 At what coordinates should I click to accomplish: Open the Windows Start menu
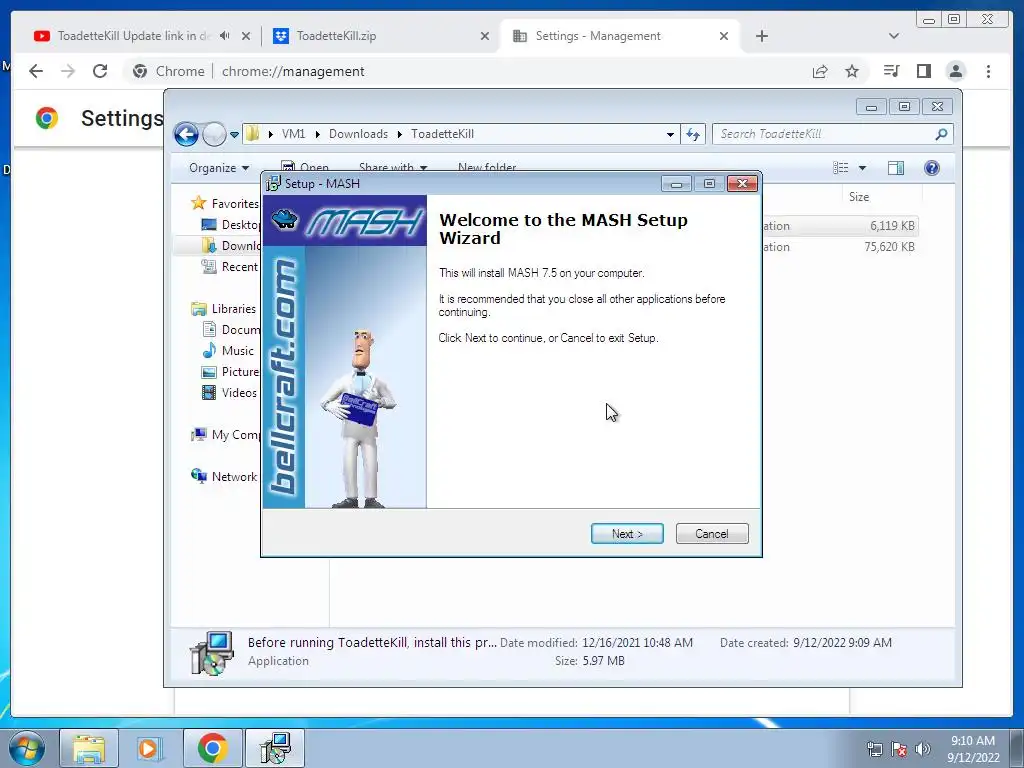click(x=27, y=748)
